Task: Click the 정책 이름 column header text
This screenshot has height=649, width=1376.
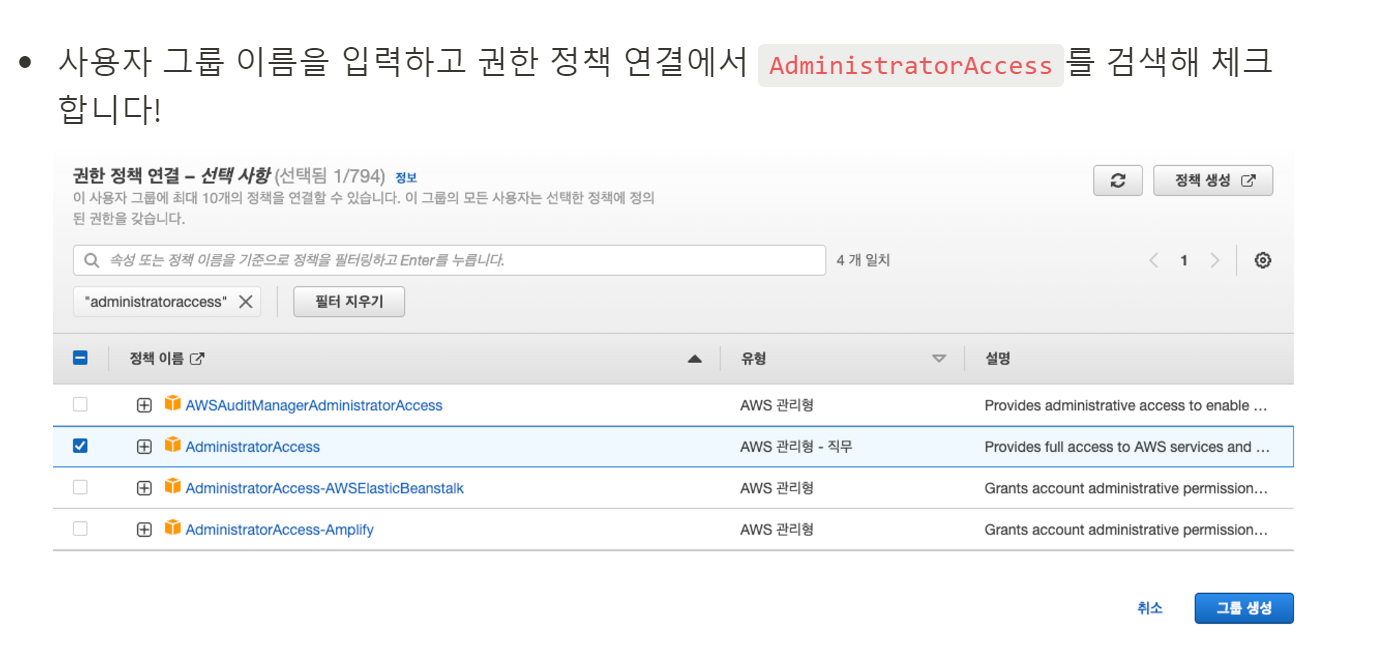Action: tap(157, 358)
